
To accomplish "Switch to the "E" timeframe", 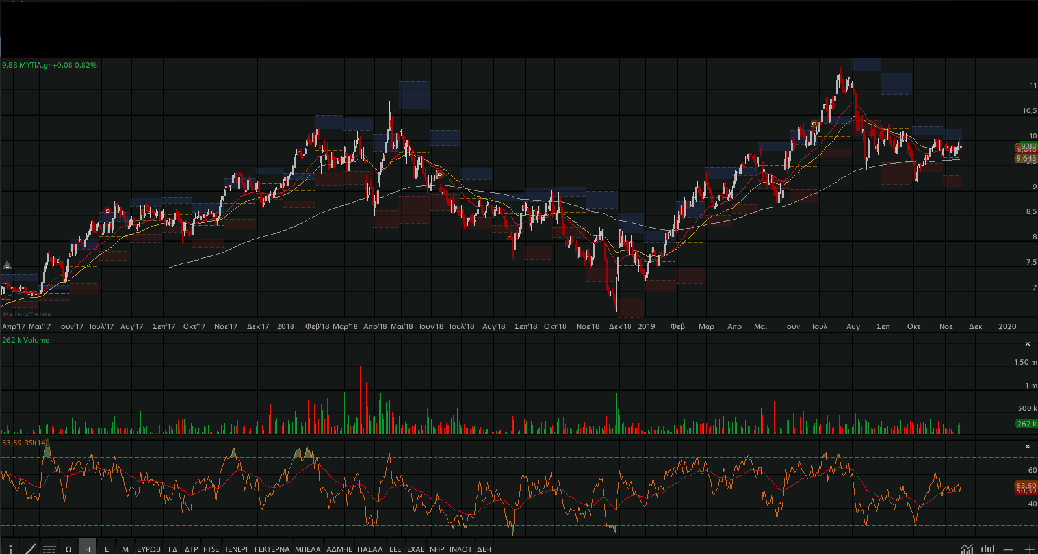I will 106,548.
